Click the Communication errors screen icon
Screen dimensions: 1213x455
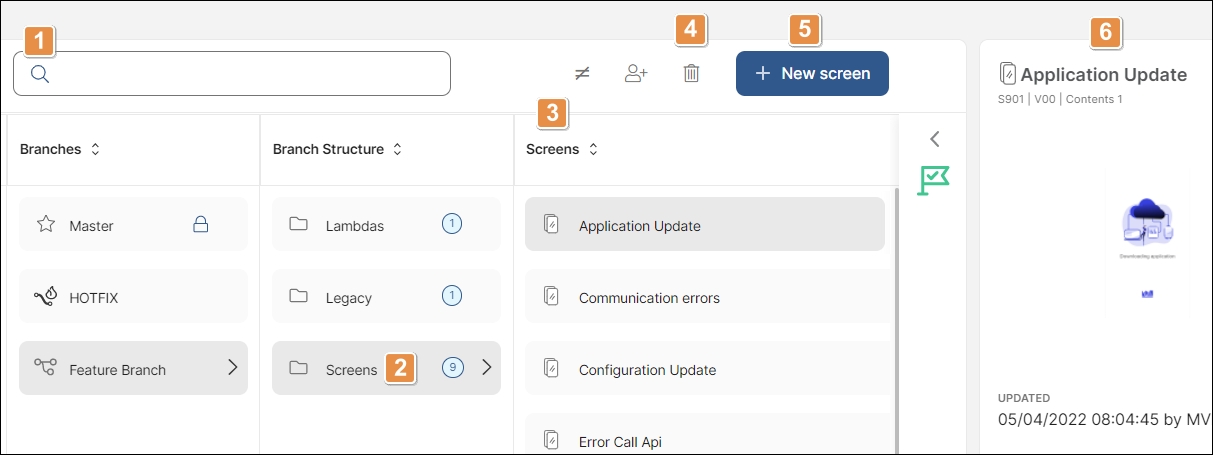(551, 296)
